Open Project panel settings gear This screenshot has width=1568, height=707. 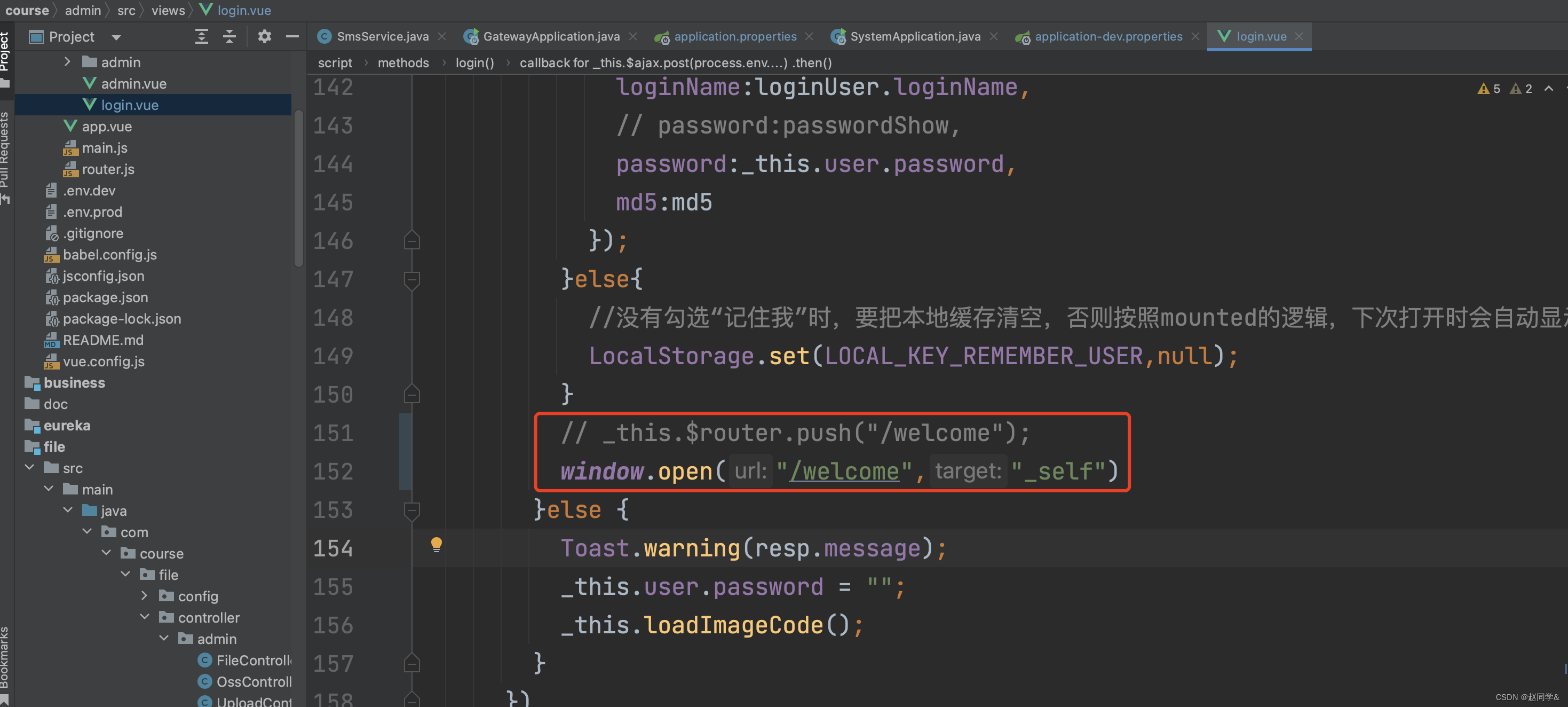pos(264,36)
